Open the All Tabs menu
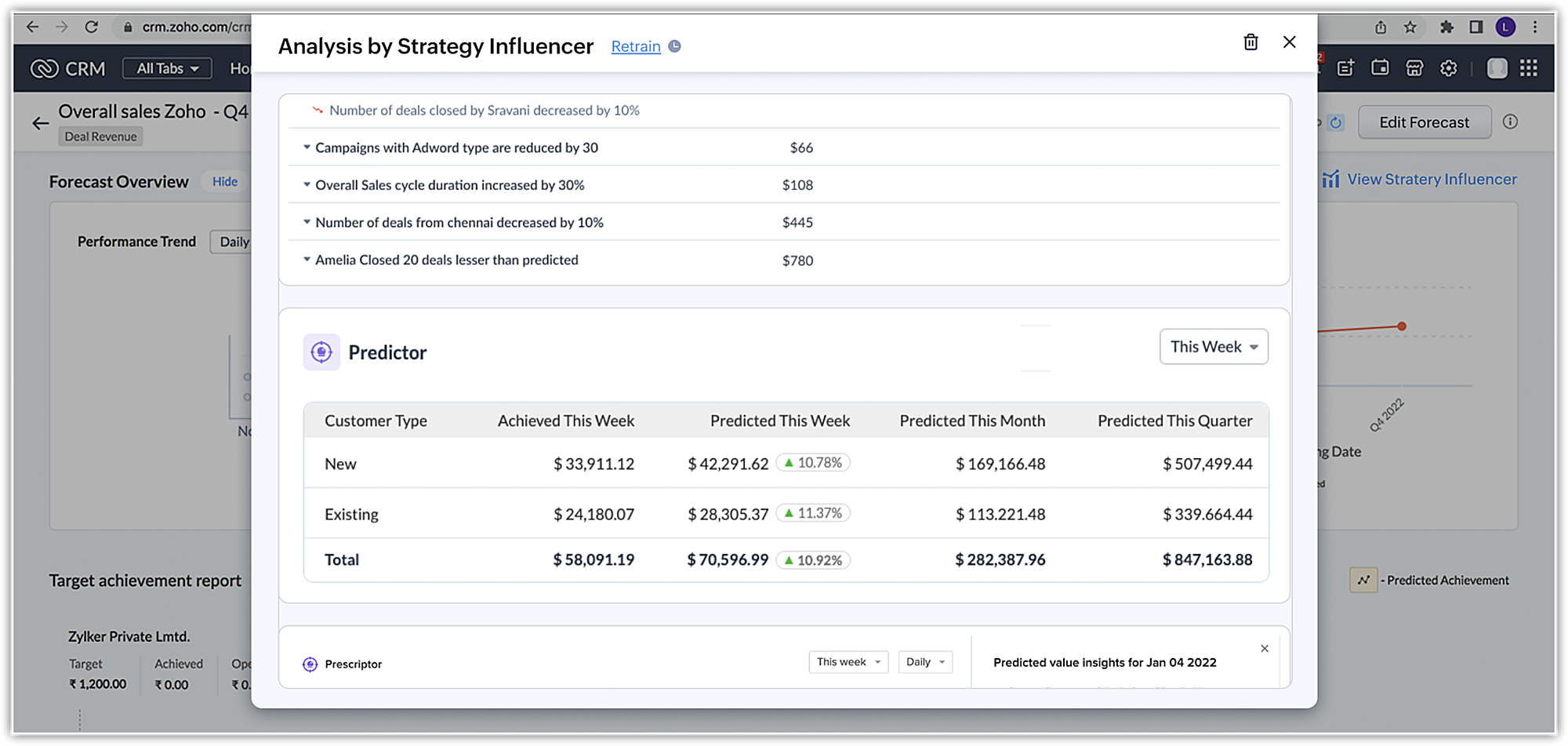 (167, 69)
